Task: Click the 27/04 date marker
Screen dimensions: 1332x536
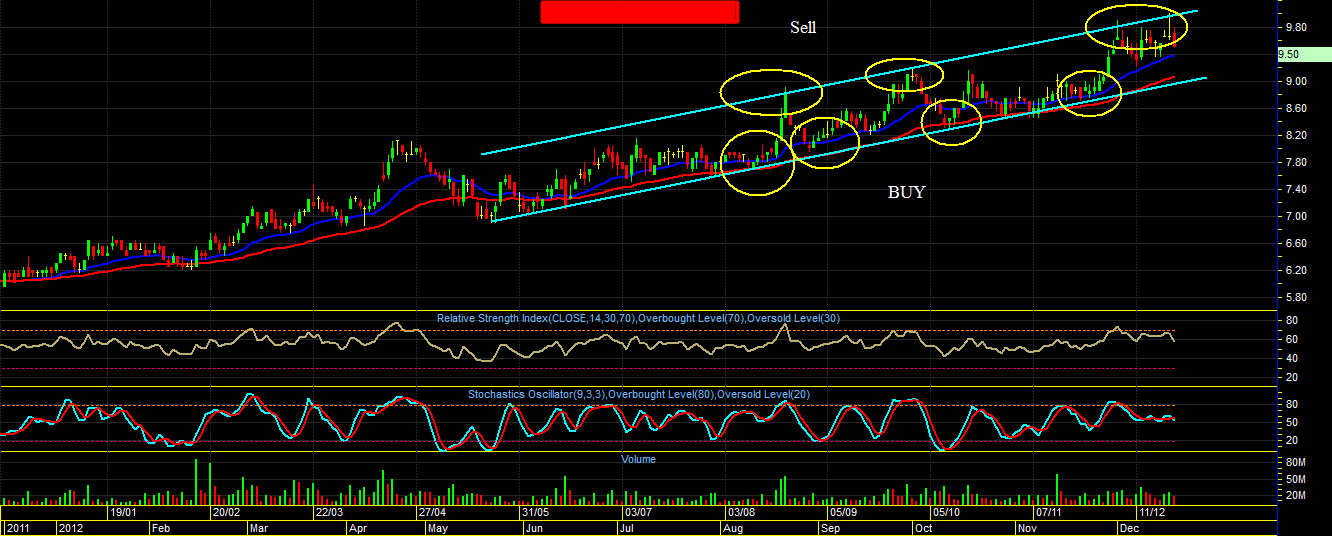Action: 433,511
